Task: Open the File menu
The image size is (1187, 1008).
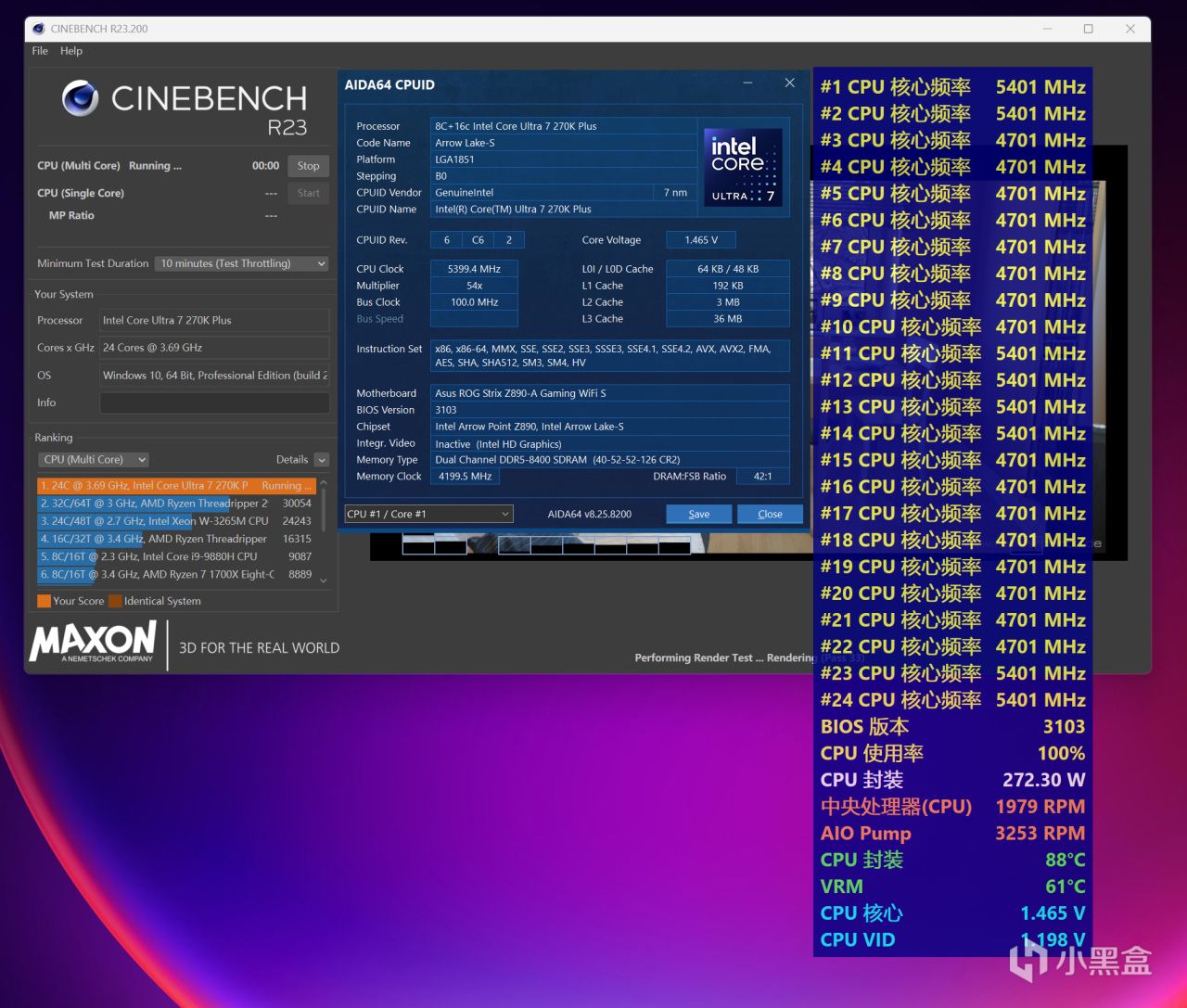Action: pos(40,51)
